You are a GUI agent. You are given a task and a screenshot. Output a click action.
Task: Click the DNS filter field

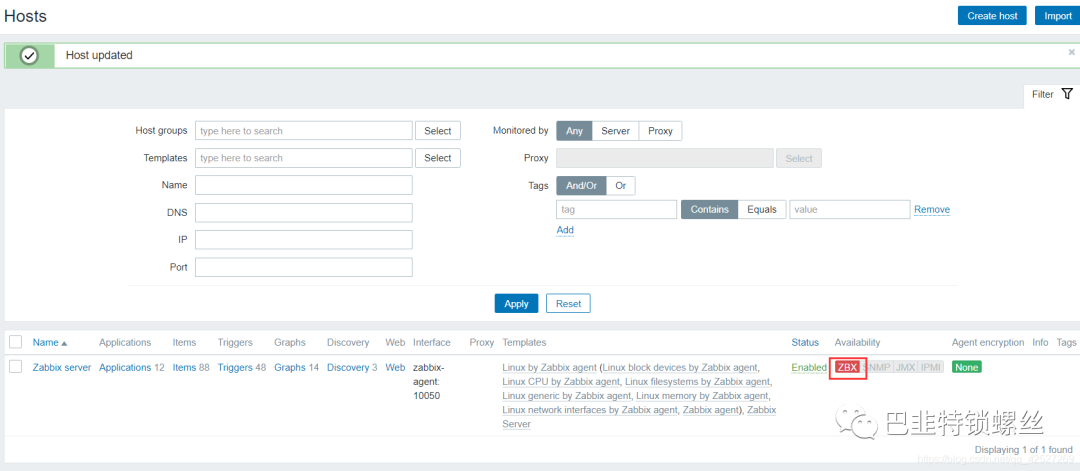(304, 213)
